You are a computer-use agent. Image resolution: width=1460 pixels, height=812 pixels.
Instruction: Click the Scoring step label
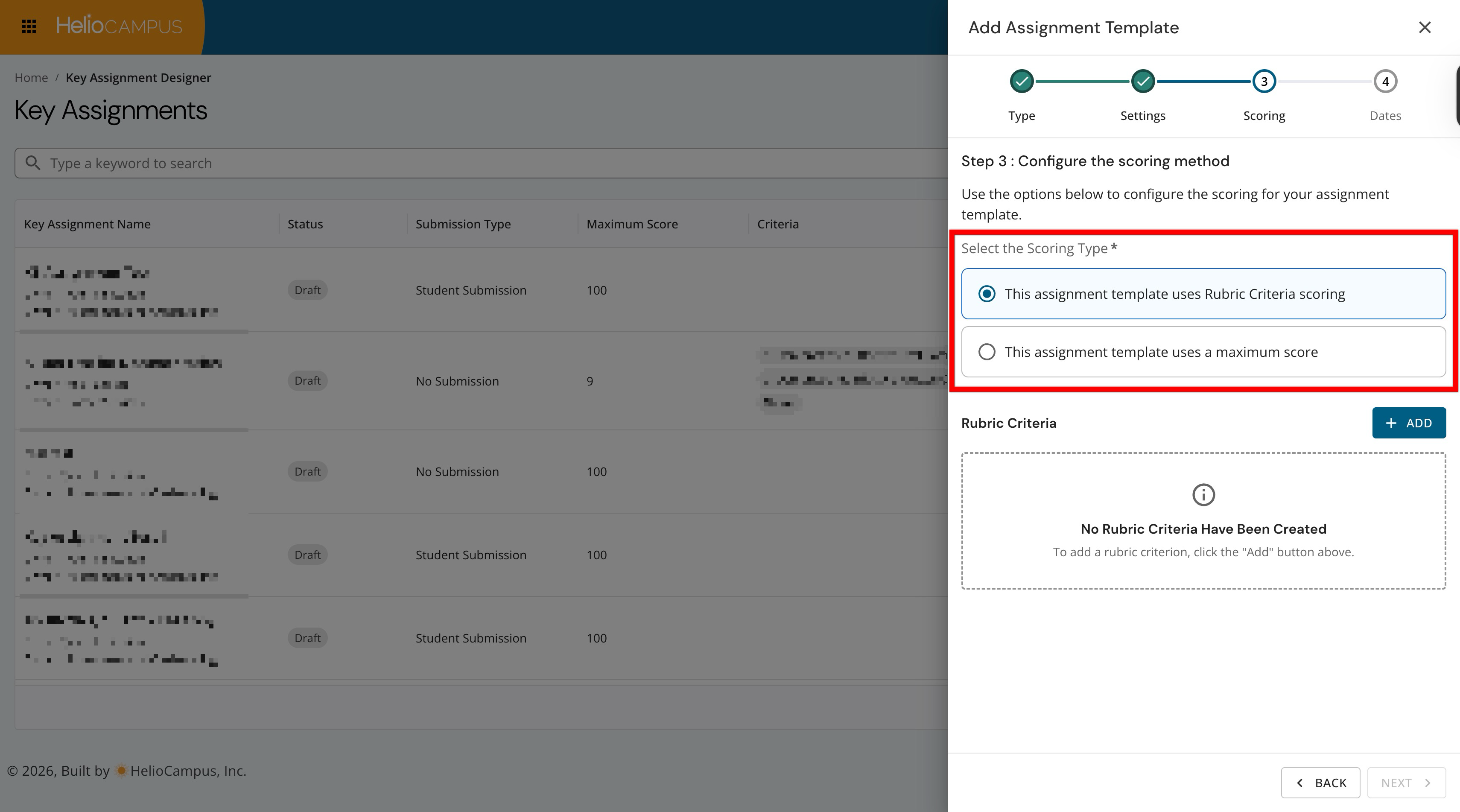tap(1264, 116)
